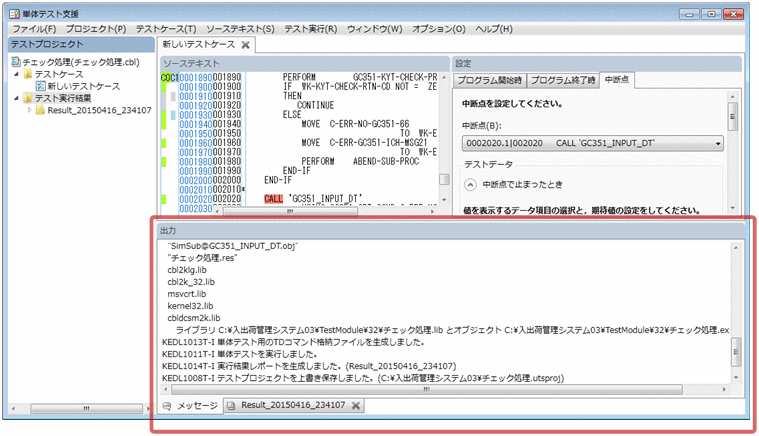Screen dimensions: 759x436
Task: Click line number 0001890 in source text
Action: coord(196,77)
